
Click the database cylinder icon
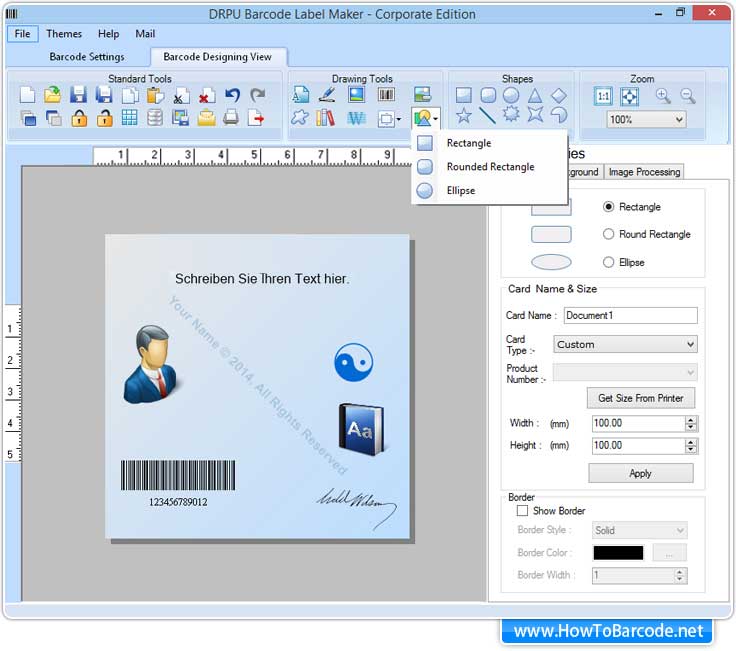(155, 118)
